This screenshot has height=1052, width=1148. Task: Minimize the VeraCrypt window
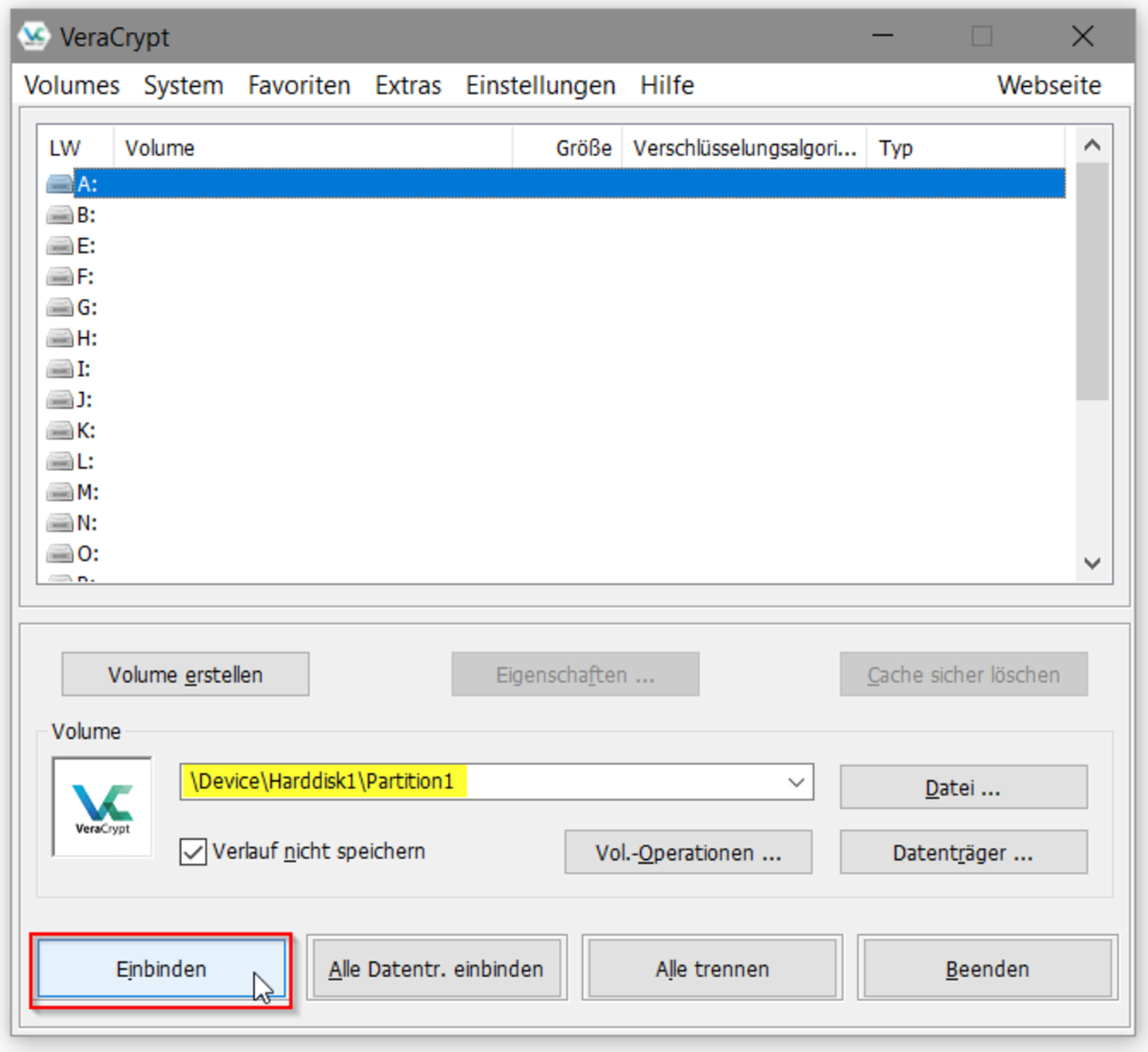883,36
